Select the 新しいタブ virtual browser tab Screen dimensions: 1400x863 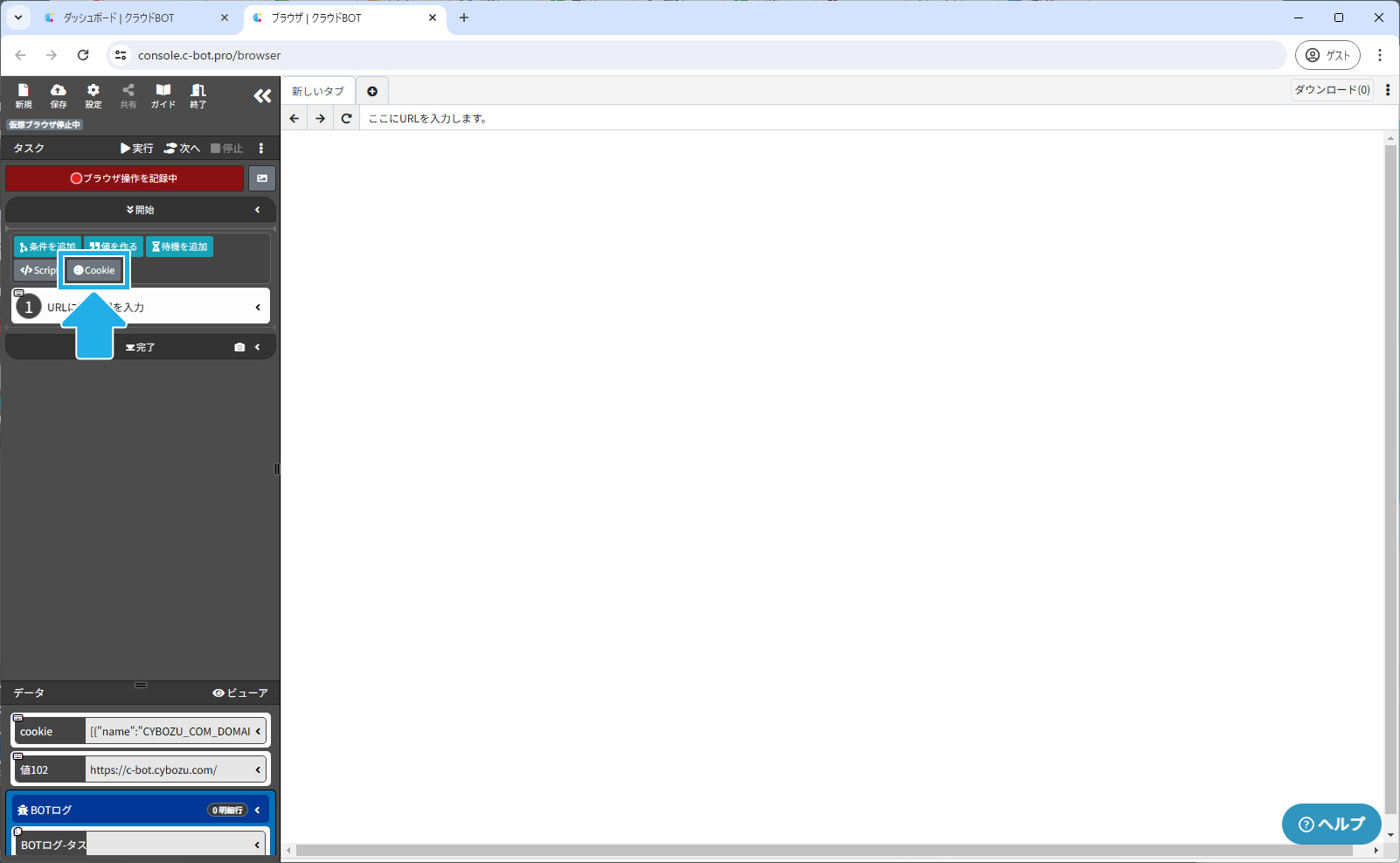point(318,91)
